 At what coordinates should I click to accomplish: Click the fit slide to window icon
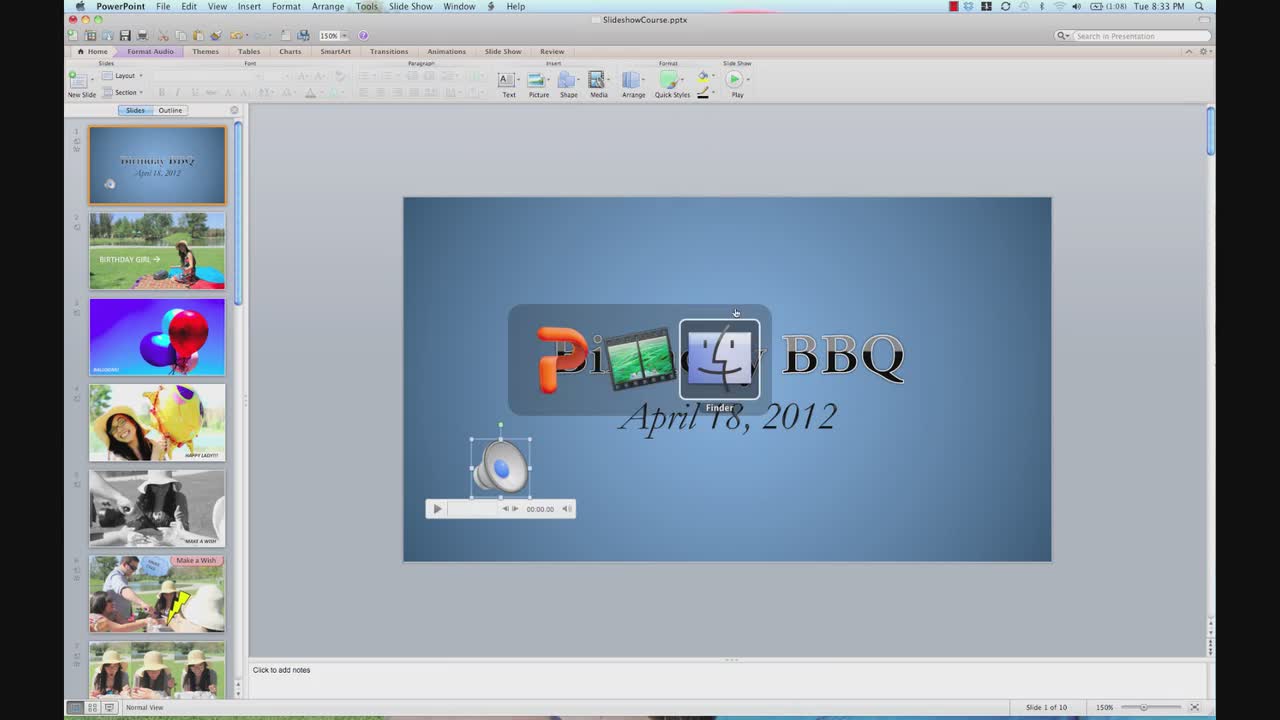pyautogui.click(x=1194, y=707)
